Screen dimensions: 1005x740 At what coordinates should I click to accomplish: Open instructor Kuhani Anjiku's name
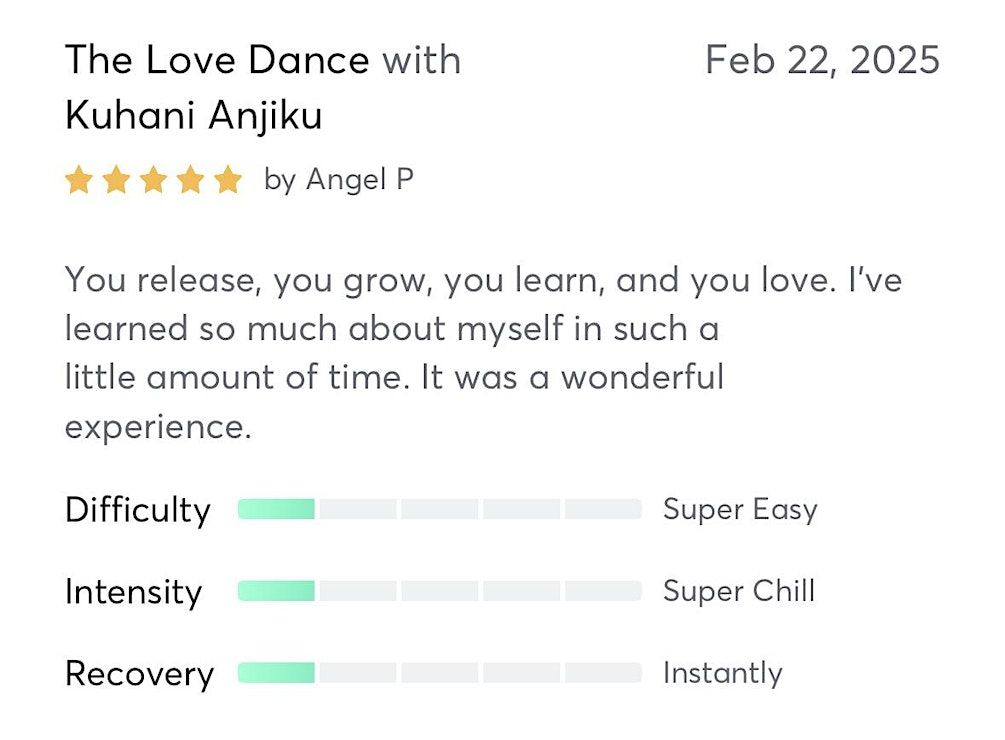[193, 116]
